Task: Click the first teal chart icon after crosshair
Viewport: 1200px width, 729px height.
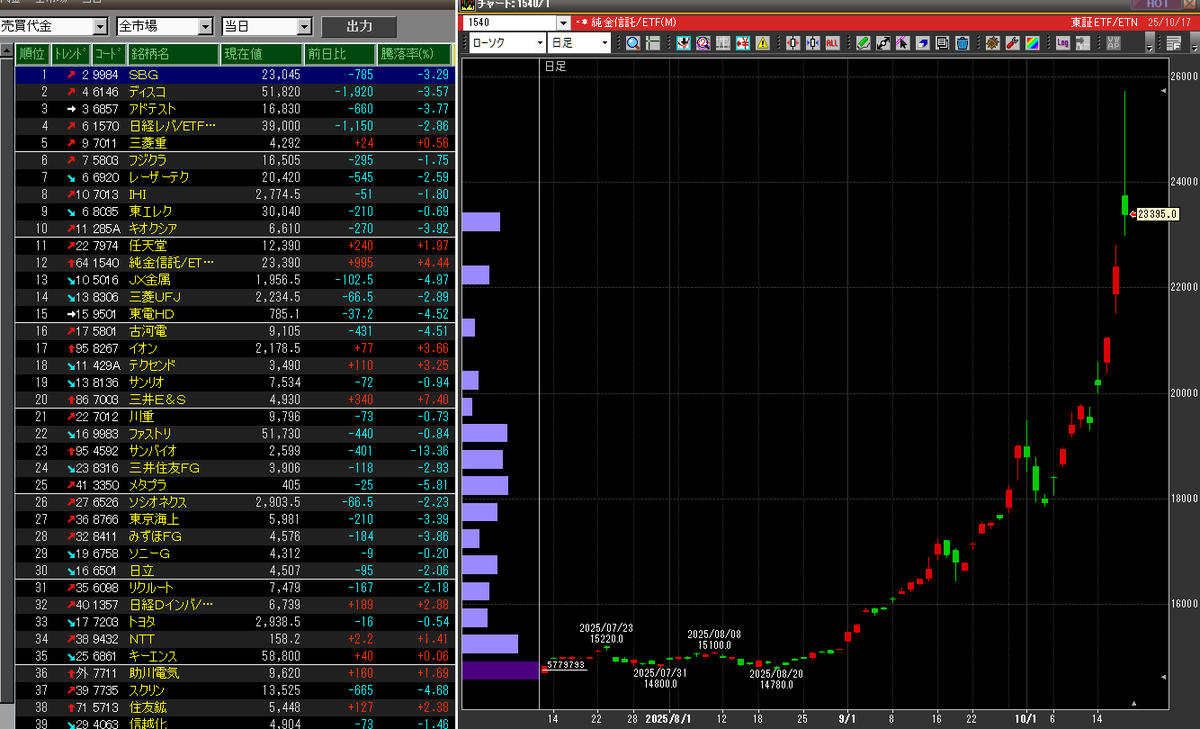Action: tap(683, 43)
